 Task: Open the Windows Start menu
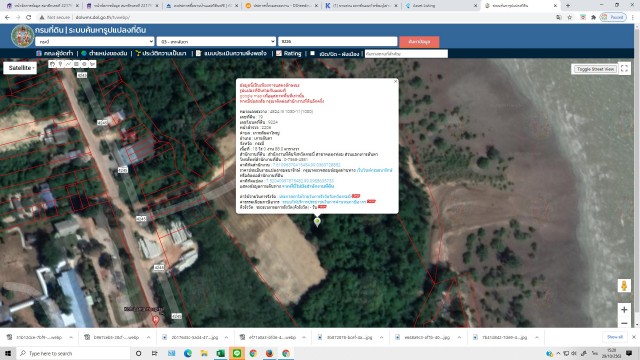click(x=8, y=353)
